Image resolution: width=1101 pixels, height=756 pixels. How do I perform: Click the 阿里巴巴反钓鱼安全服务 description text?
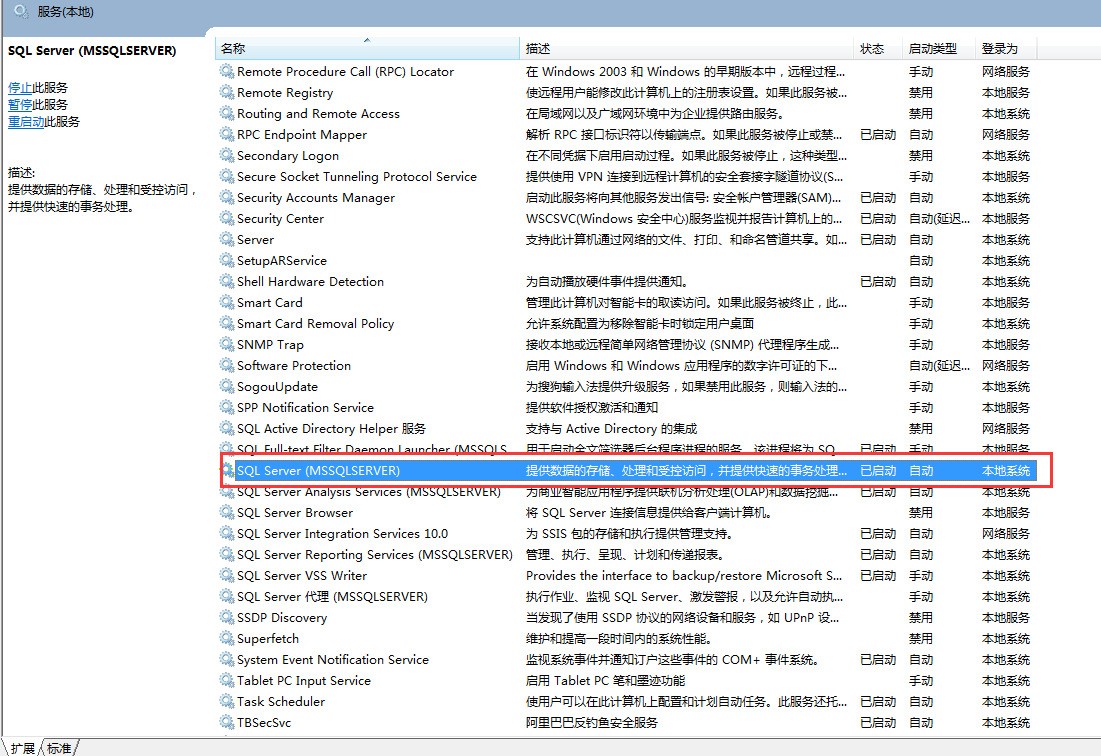591,722
